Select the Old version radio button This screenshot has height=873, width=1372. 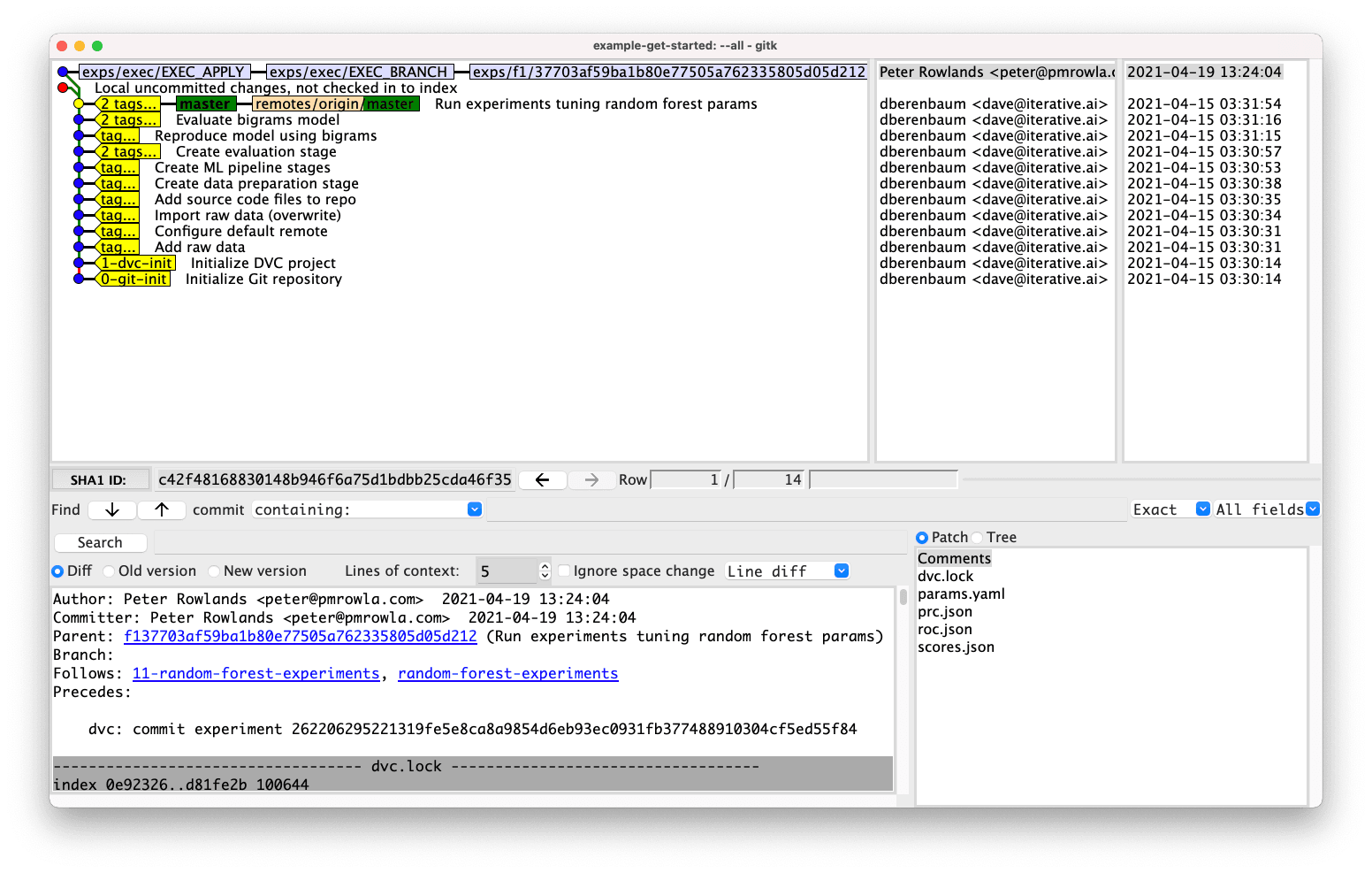[111, 571]
